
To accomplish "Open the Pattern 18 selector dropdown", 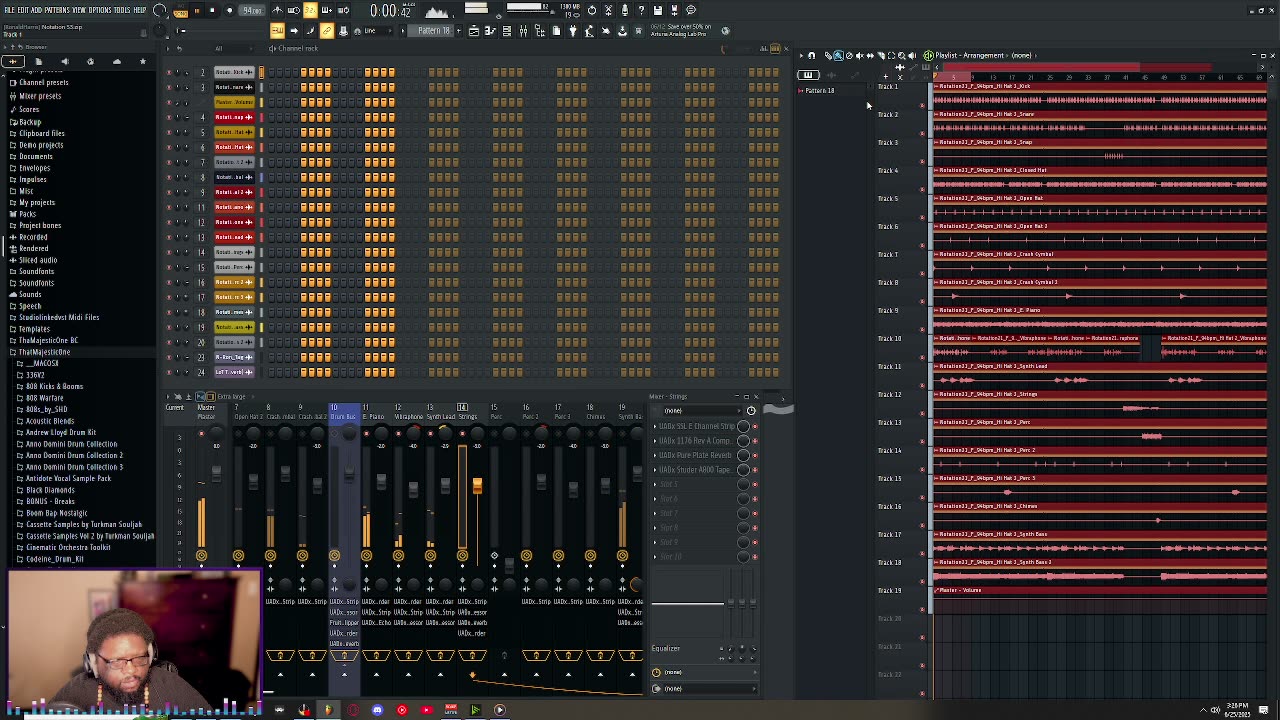I will click(433, 31).
